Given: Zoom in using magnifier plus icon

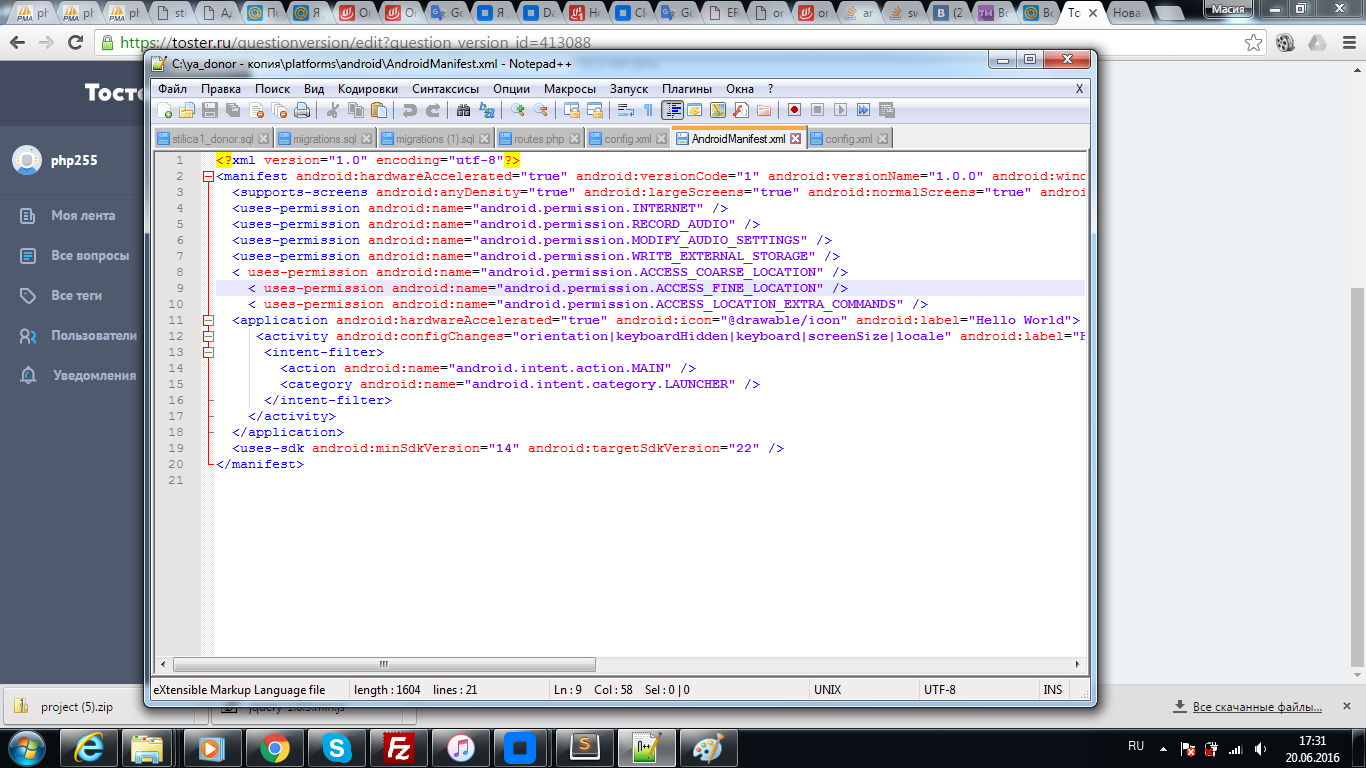Looking at the screenshot, I should click(518, 110).
